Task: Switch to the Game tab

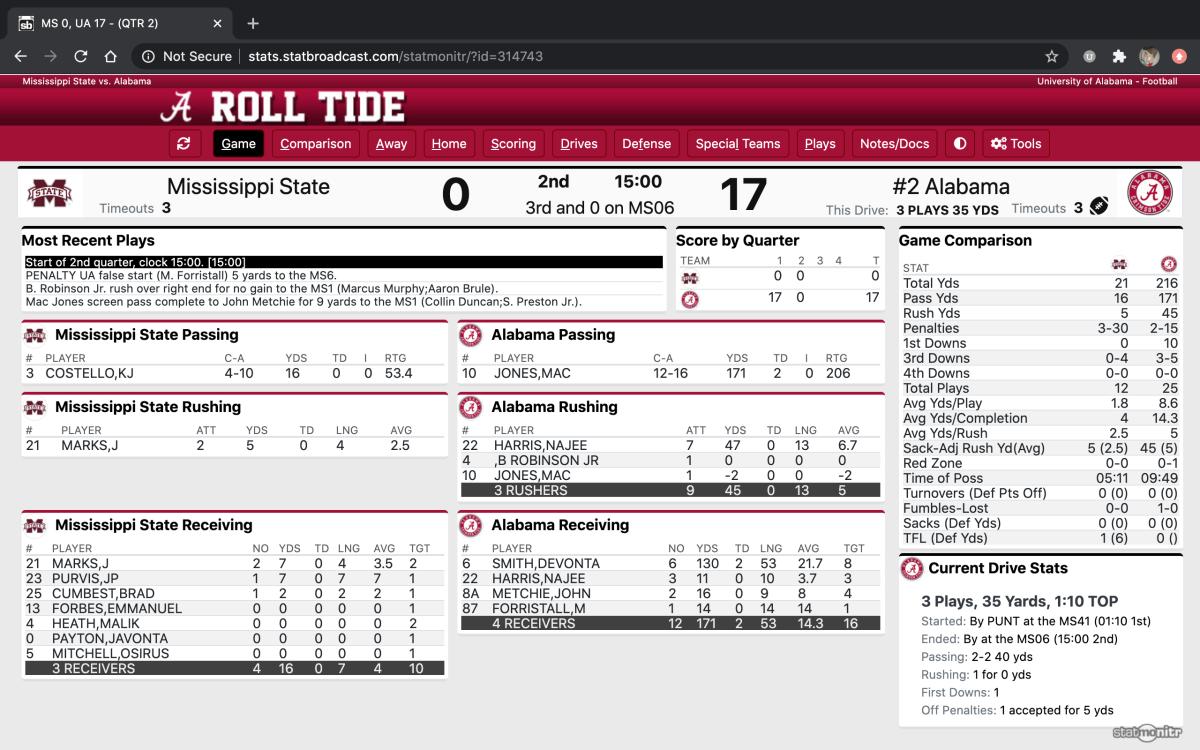Action: (x=238, y=143)
